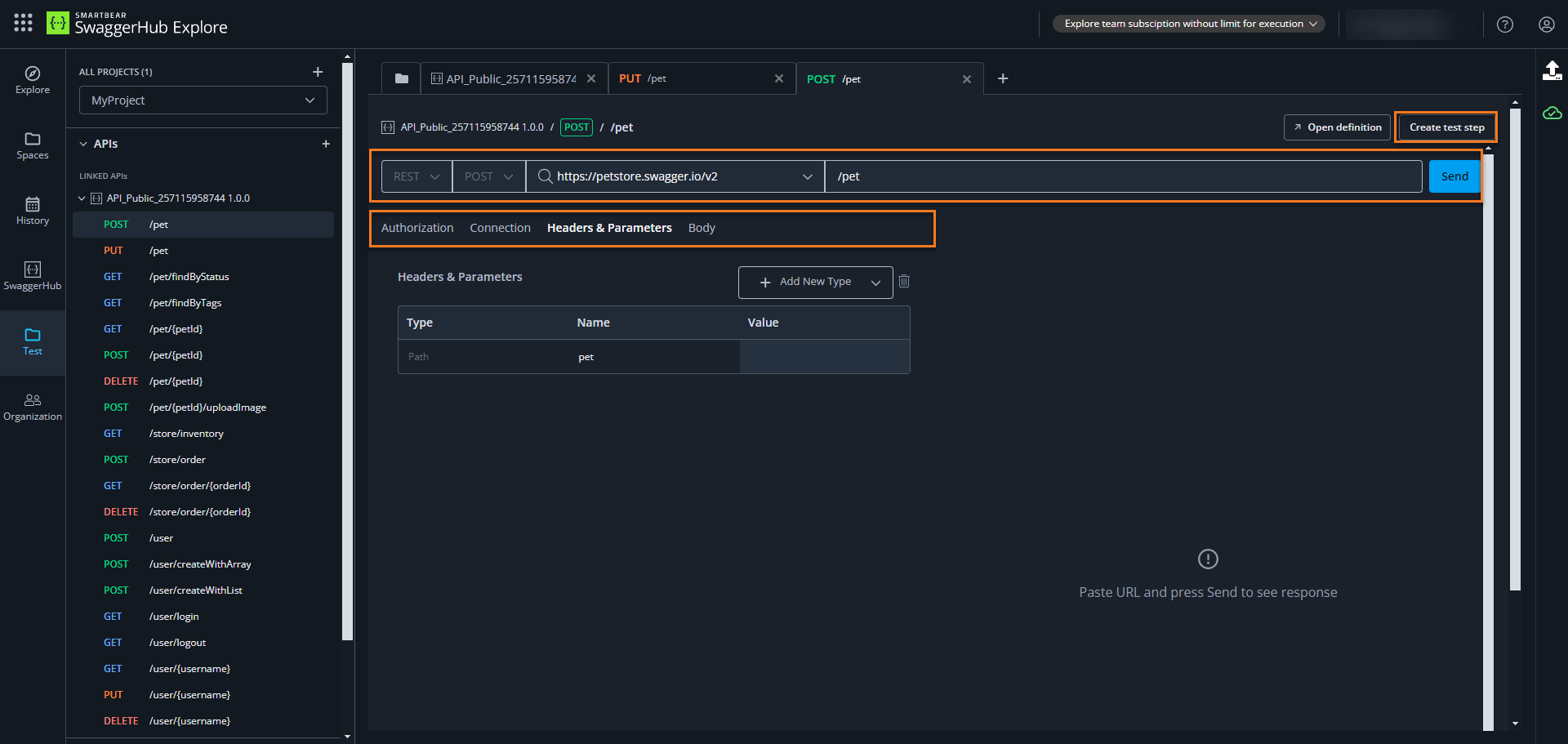Close the PUT /pet tab
The height and width of the screenshot is (744, 1568).
(779, 78)
